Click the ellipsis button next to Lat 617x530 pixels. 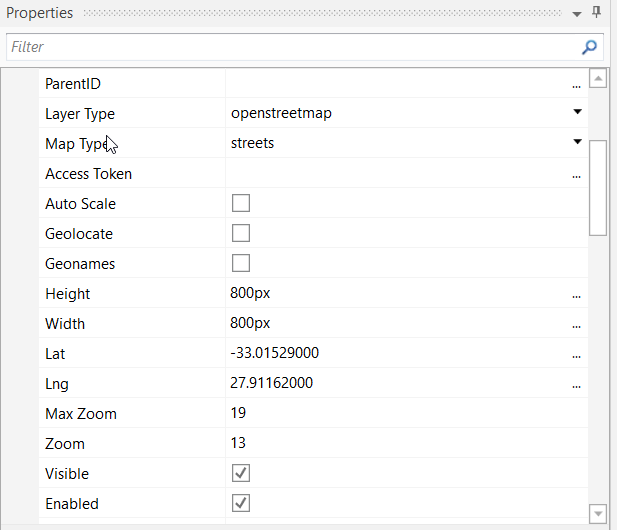[x=576, y=355]
